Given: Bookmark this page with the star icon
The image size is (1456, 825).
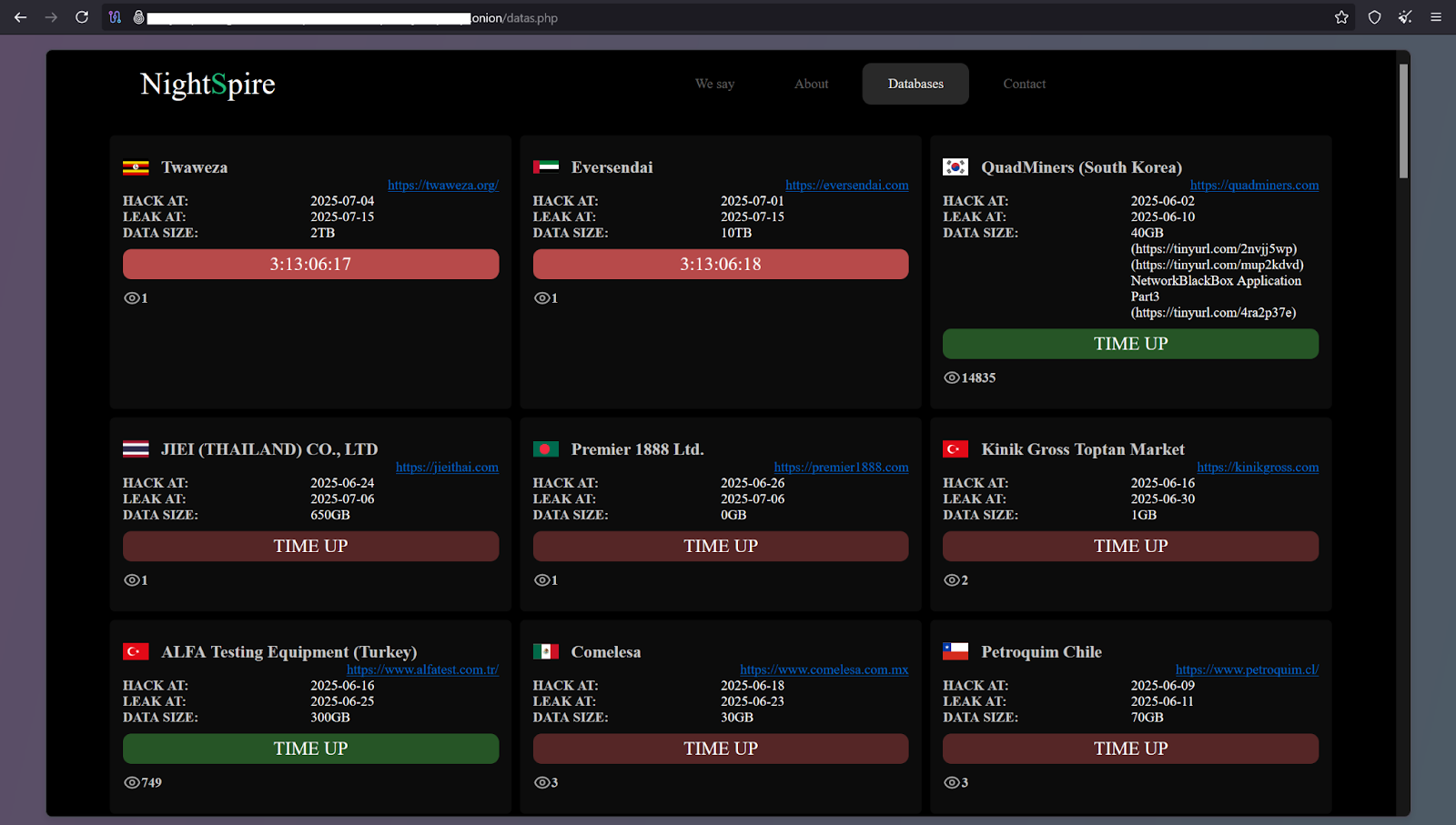Looking at the screenshot, I should tap(1341, 17).
